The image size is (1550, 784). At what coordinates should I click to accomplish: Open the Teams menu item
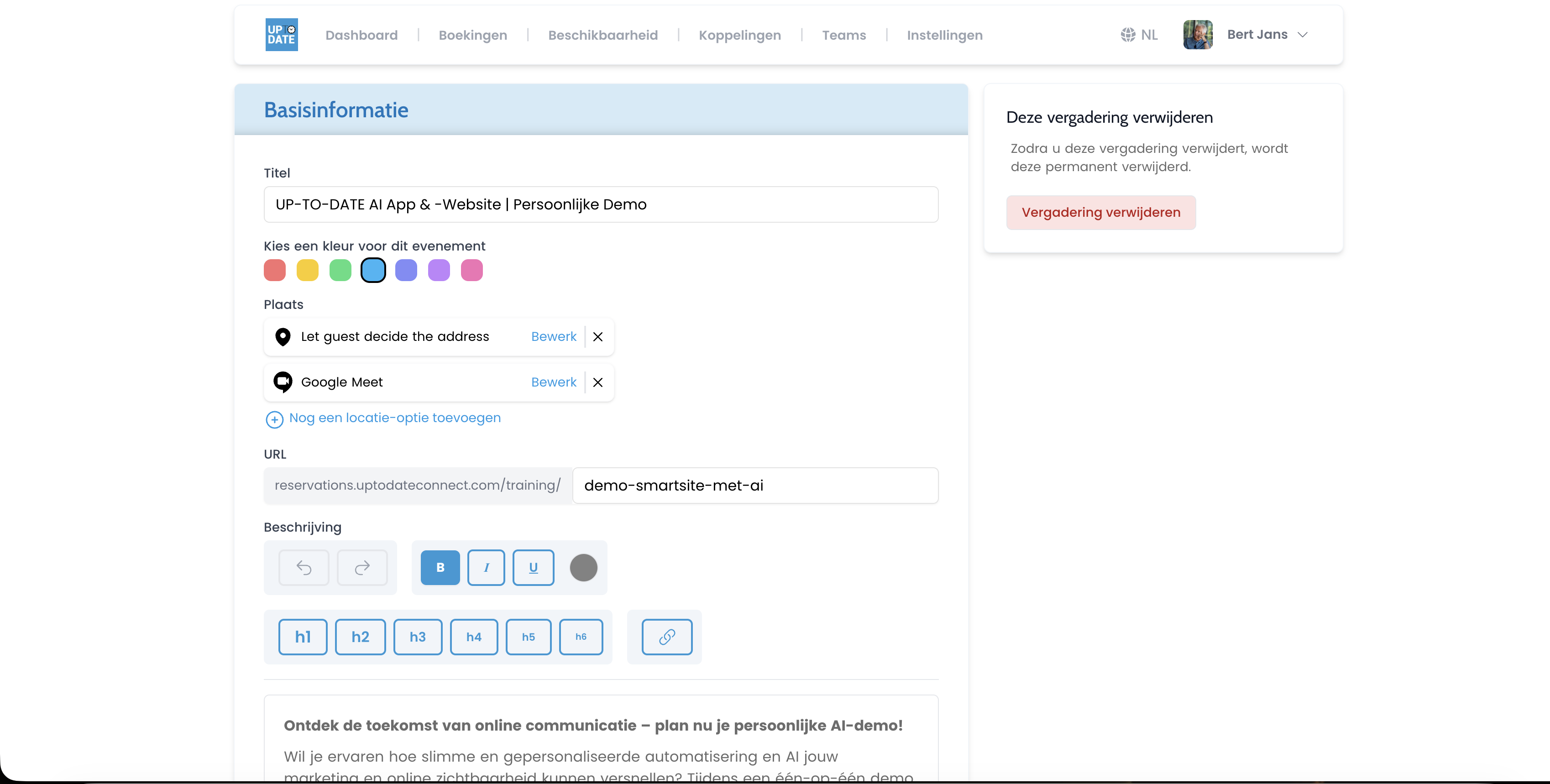tap(843, 35)
